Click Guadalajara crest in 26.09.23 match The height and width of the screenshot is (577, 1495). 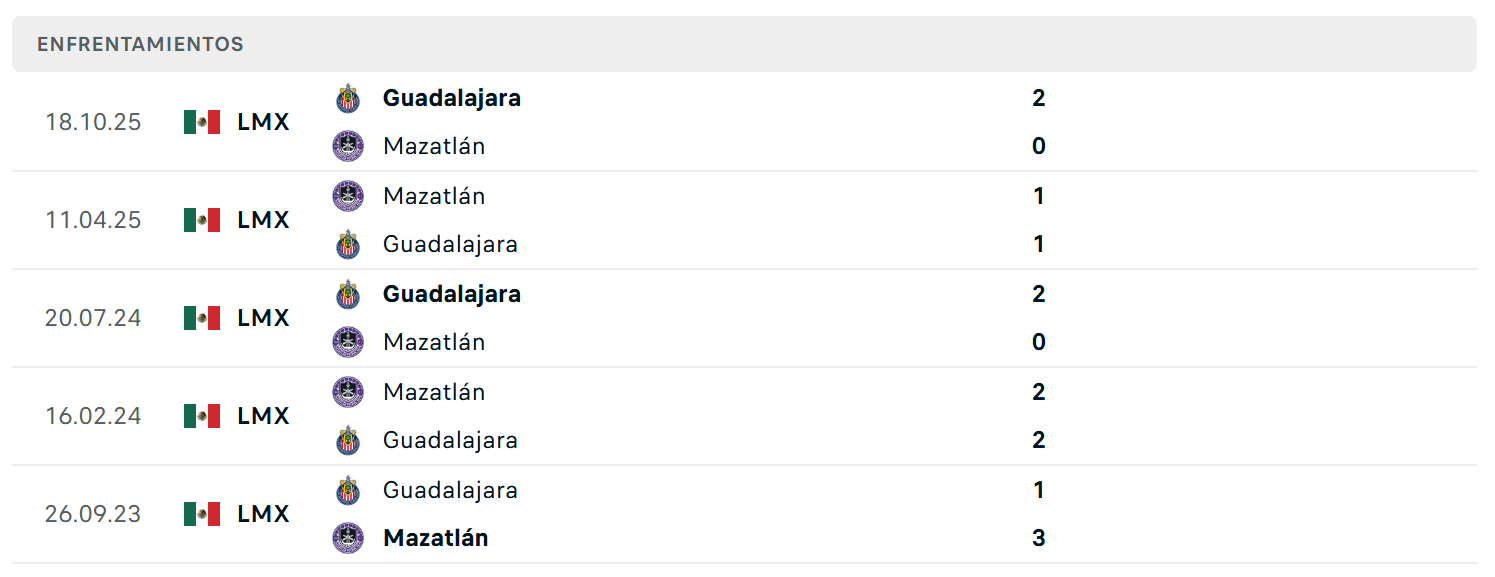pos(348,490)
